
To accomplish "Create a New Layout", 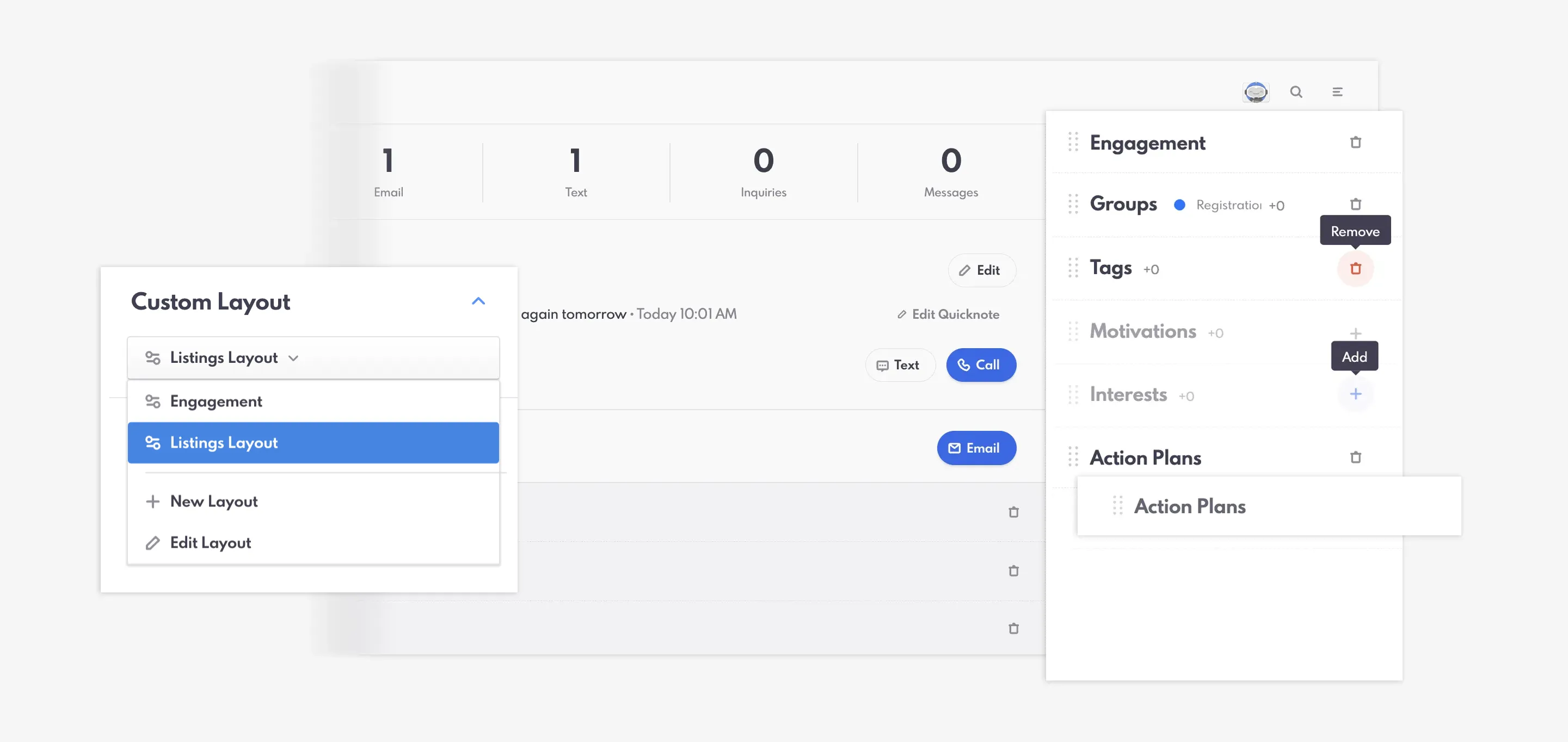I will coord(313,501).
